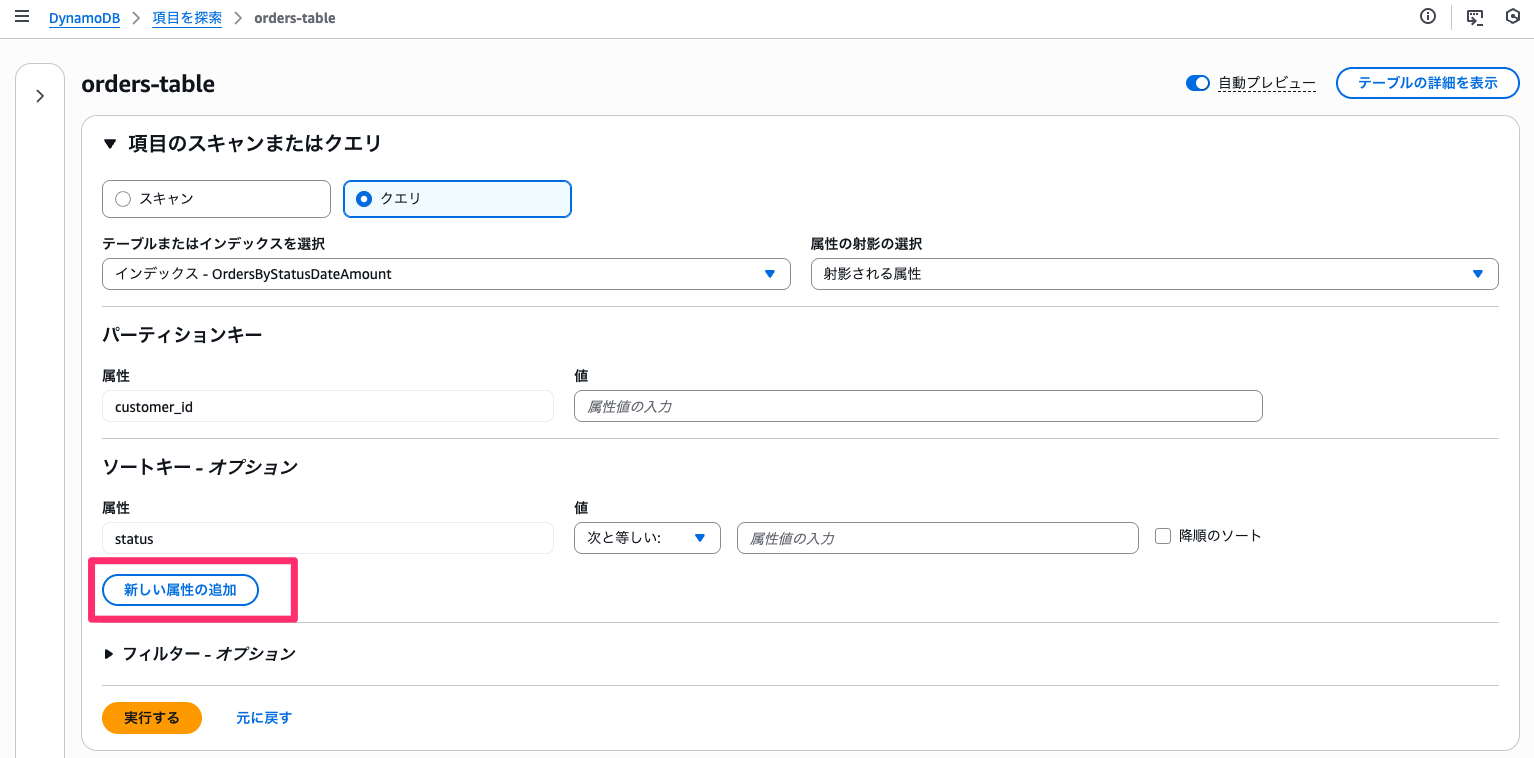1534x758 pixels.
Task: Click the 実行する button
Action: (152, 718)
